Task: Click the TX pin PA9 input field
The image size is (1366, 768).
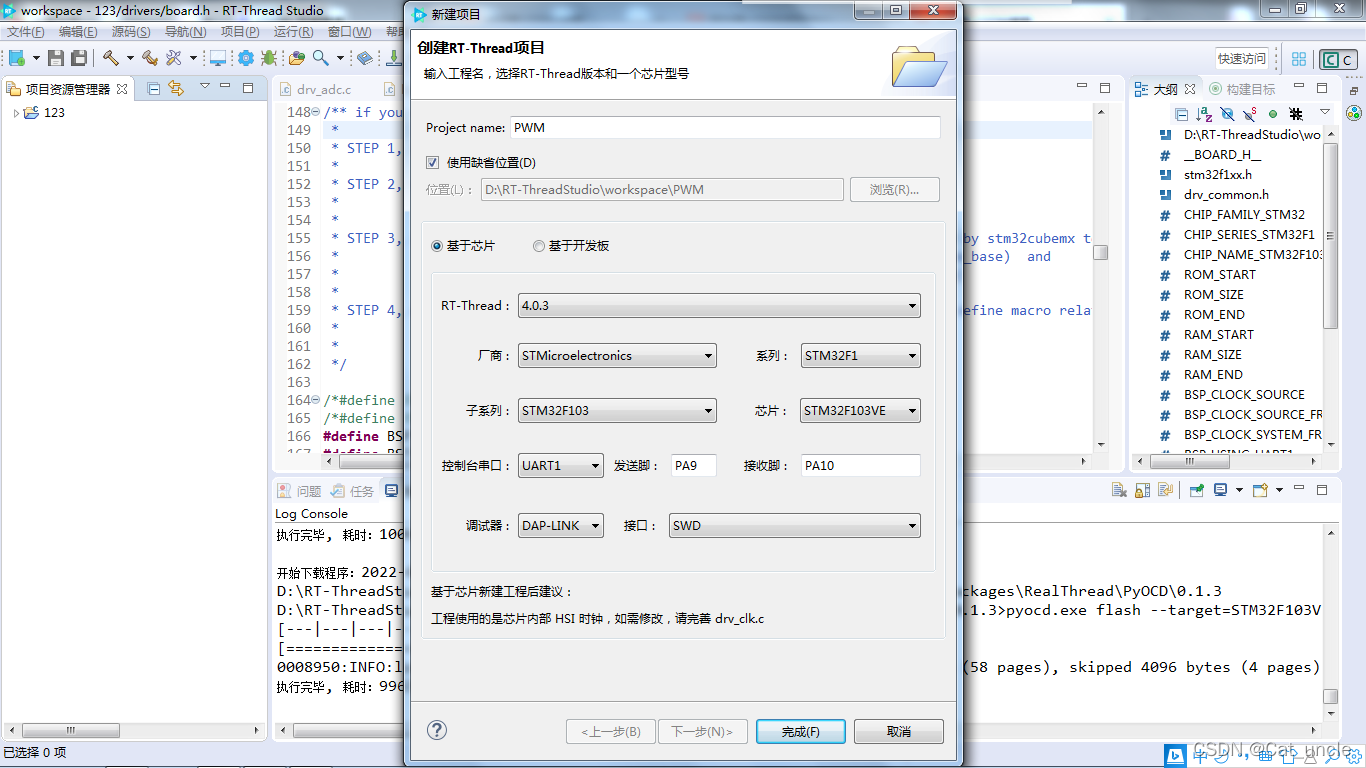Action: 694,466
